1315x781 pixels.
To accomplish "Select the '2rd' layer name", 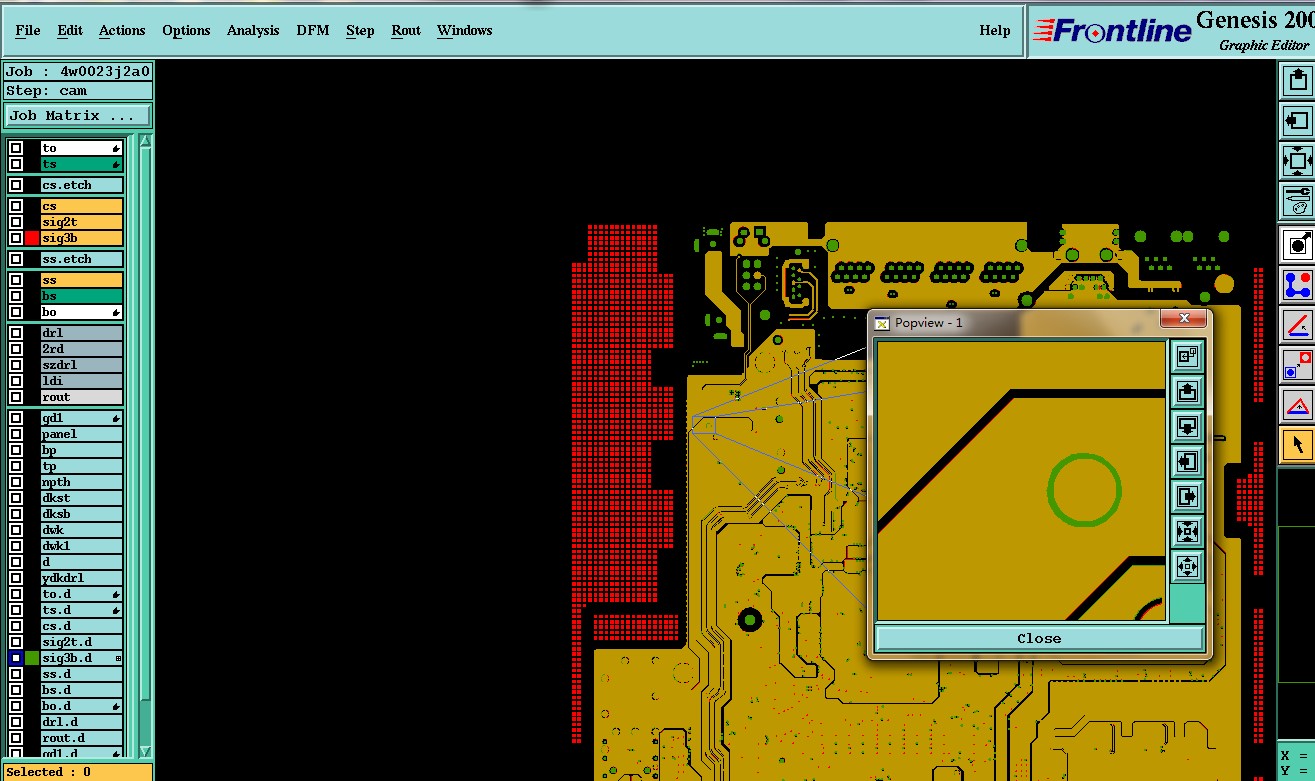I will (81, 349).
